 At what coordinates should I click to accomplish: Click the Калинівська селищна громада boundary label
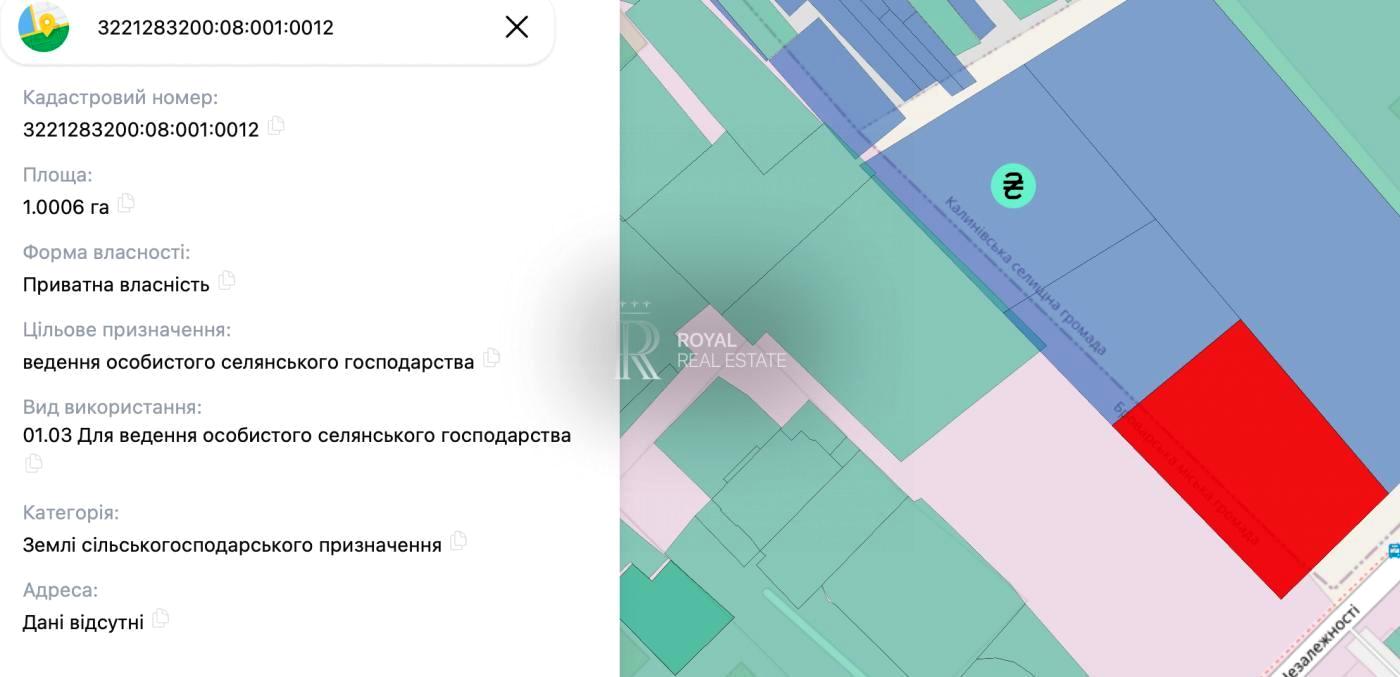pos(1025,275)
